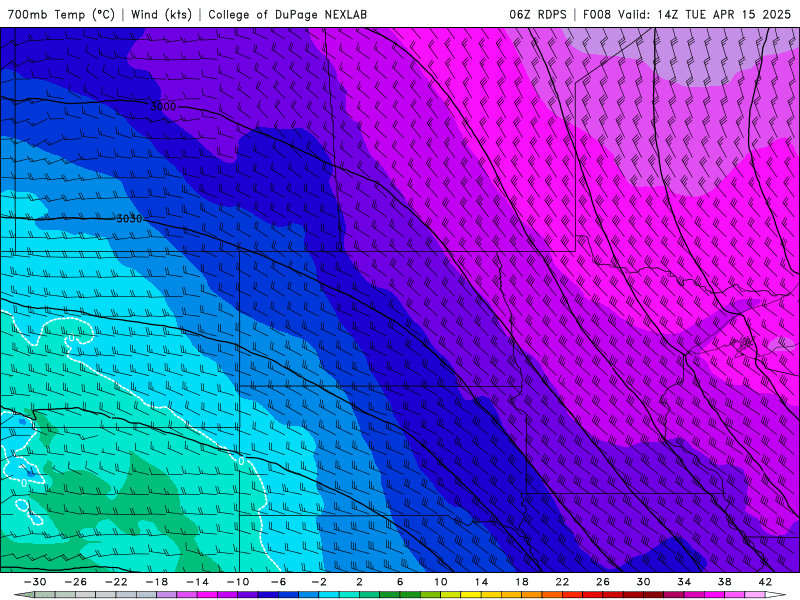Click the '2' color scale label

point(359,582)
